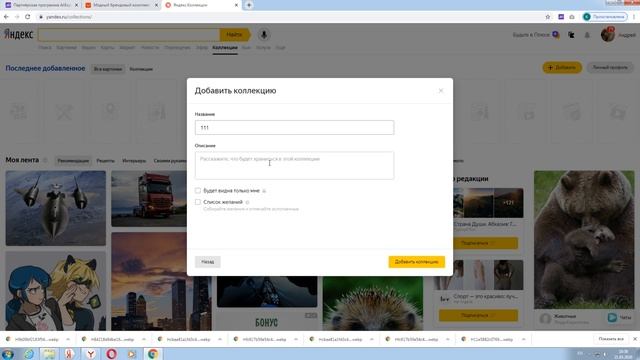Open notifications bell icon
This screenshot has height=360, width=640.
pyautogui.click(x=587, y=35)
